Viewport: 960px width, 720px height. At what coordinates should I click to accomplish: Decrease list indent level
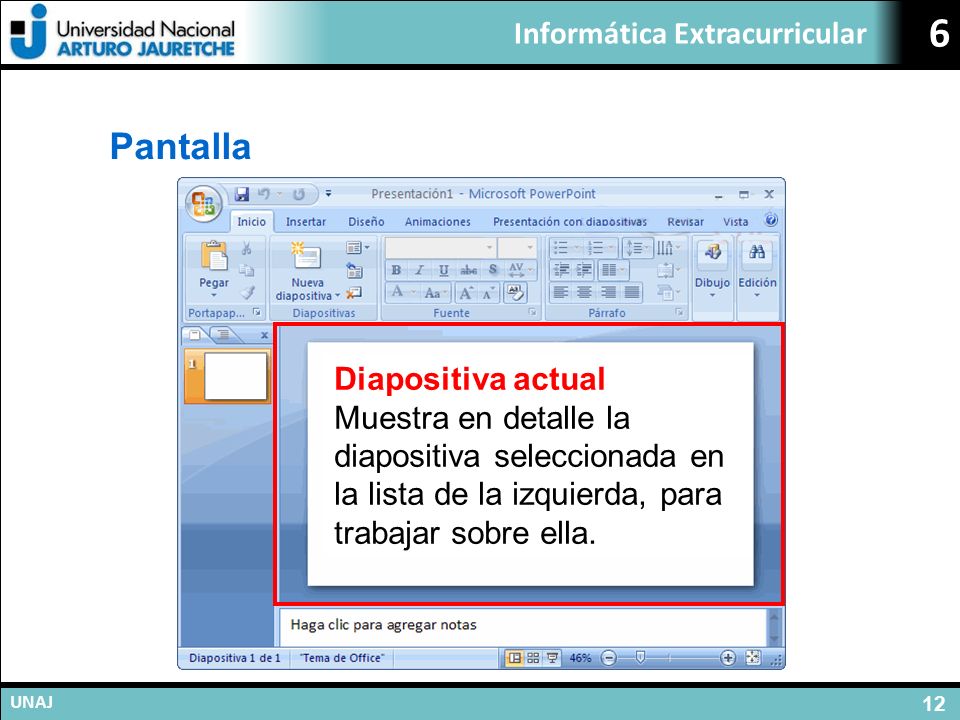click(x=561, y=270)
